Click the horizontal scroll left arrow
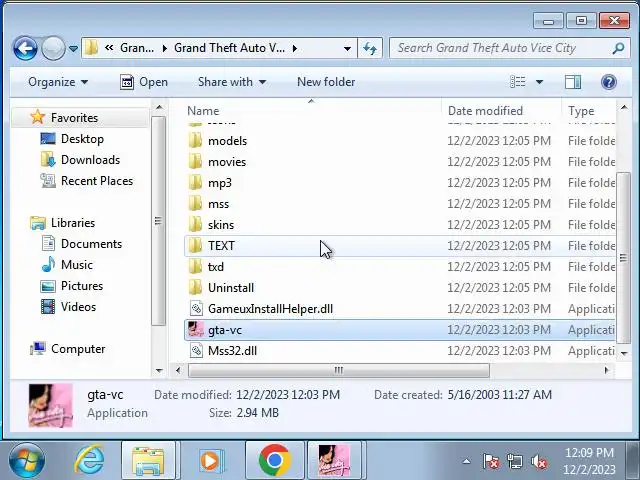The height and width of the screenshot is (480, 640). click(178, 371)
